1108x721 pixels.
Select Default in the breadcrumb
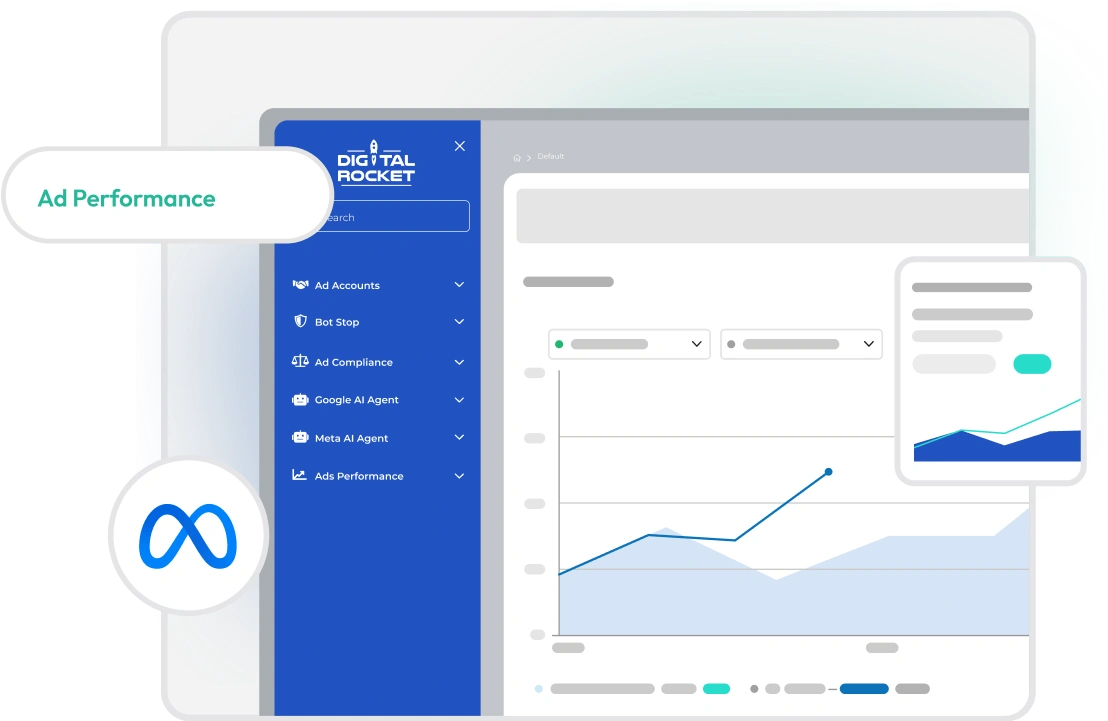550,157
